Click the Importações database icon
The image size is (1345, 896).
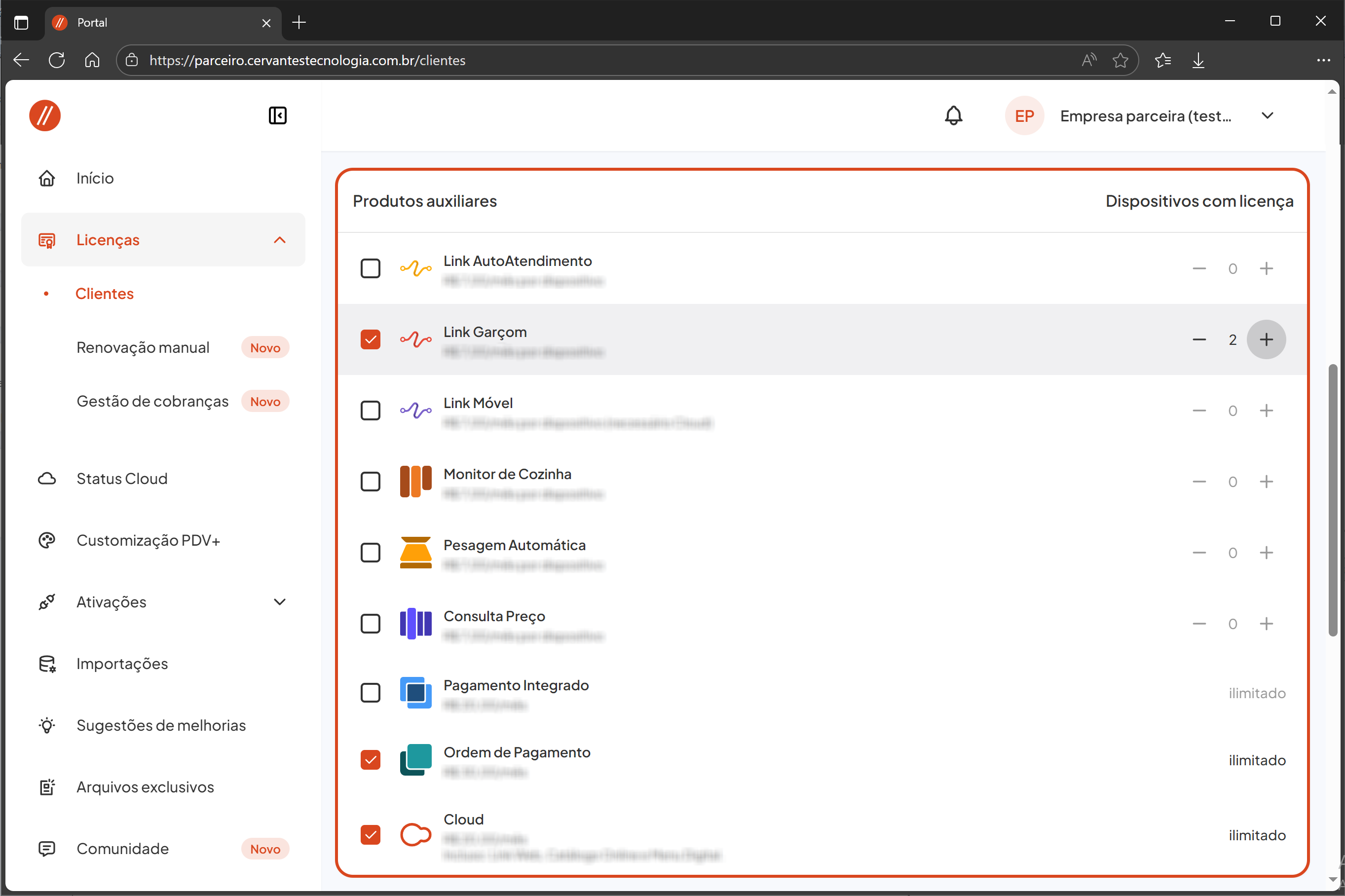[47, 664]
